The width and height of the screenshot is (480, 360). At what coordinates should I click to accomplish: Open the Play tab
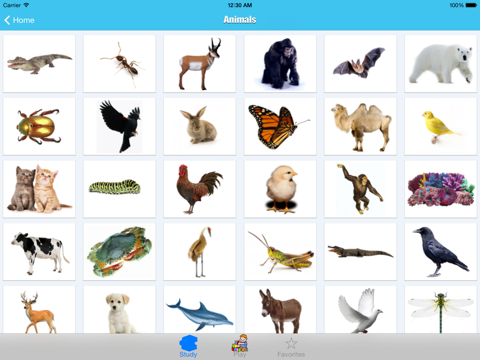pos(240,347)
